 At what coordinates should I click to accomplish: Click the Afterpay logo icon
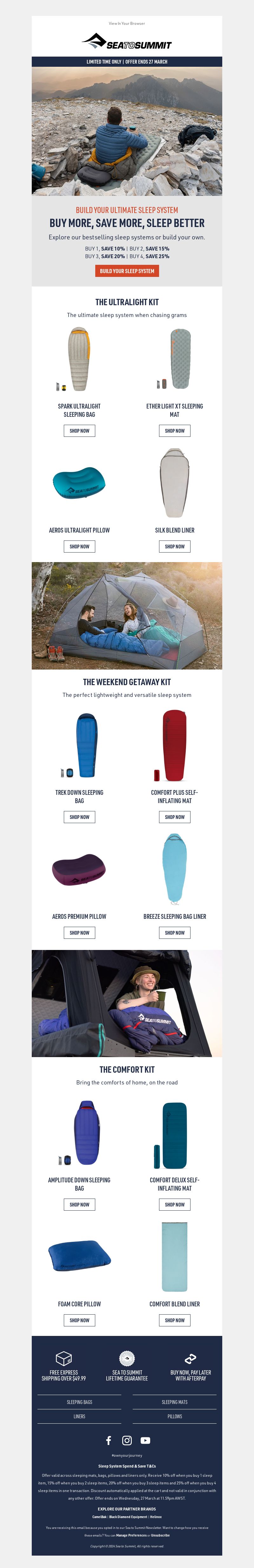pos(190,1358)
